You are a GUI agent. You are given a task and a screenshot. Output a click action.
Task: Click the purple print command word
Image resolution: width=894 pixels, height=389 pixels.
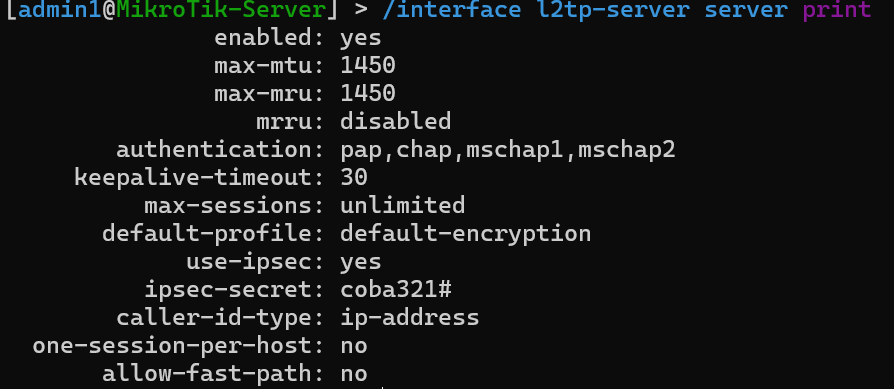[836, 10]
